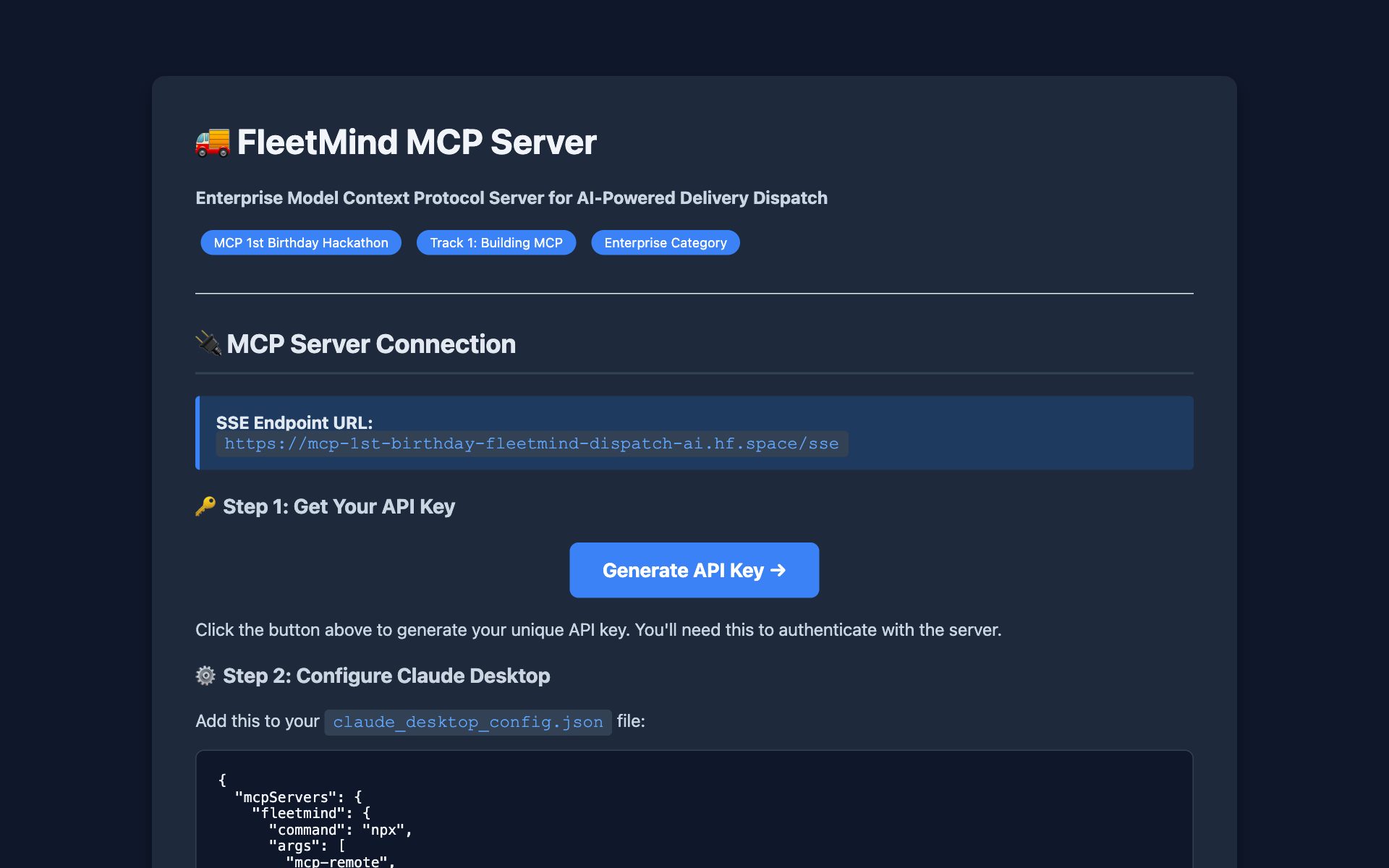Click the gear icon next to Step 2
This screenshot has height=868, width=1389.
point(205,676)
